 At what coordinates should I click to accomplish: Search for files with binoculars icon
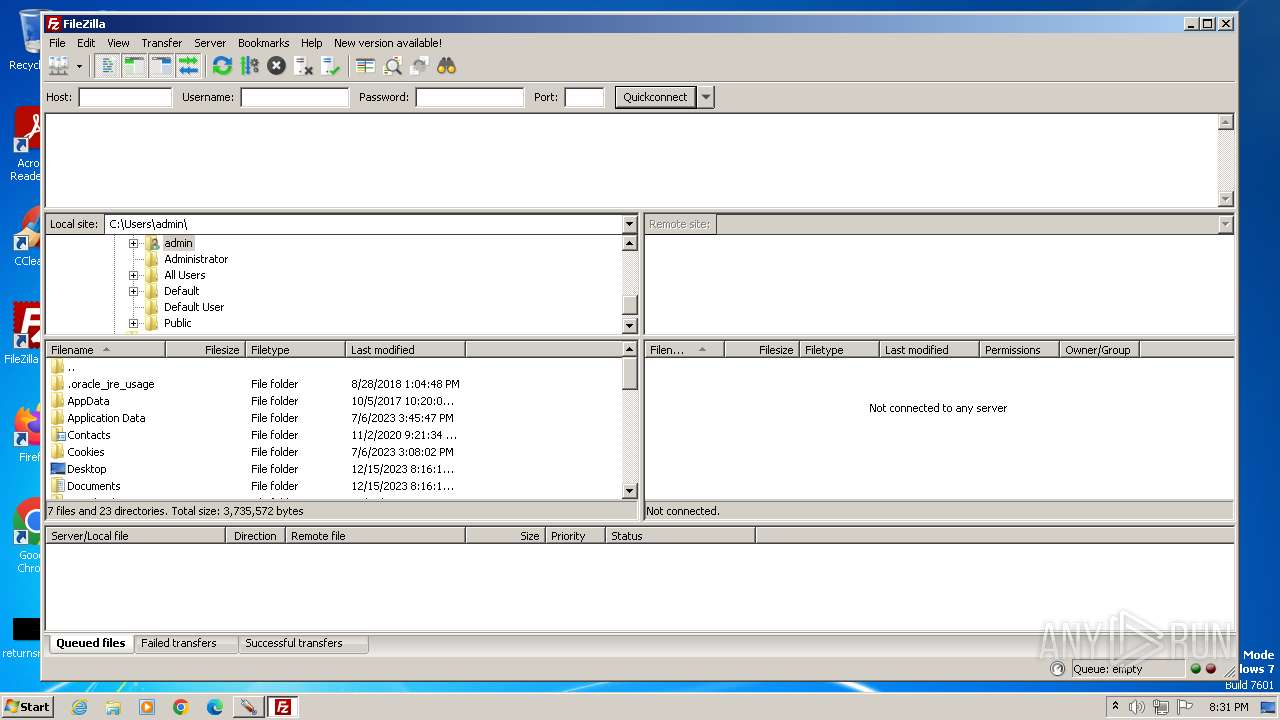[446, 66]
